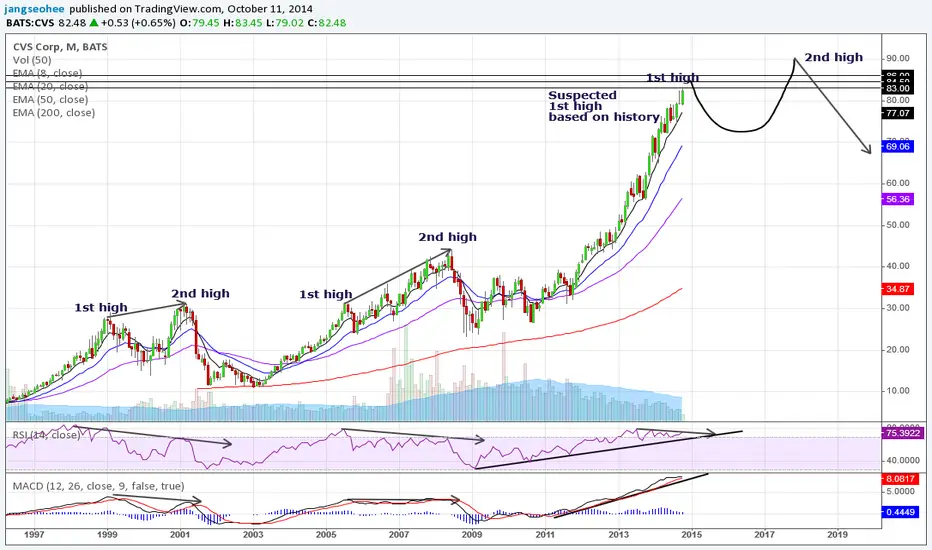Click the 83.00 horizontal line price tag
Screen dimensions: 932x550
898,88
